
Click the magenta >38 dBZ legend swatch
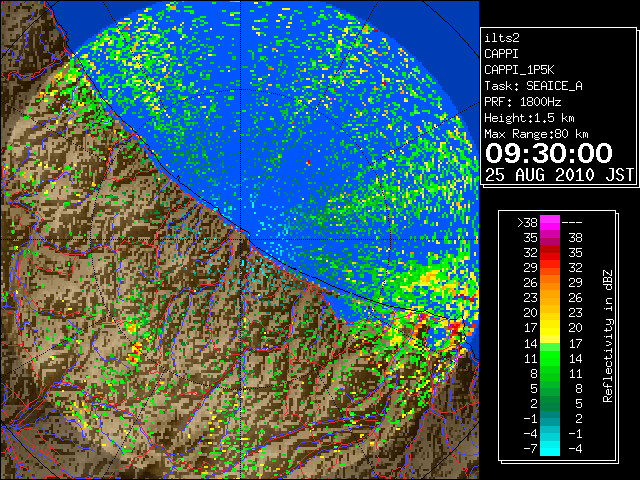click(x=550, y=223)
